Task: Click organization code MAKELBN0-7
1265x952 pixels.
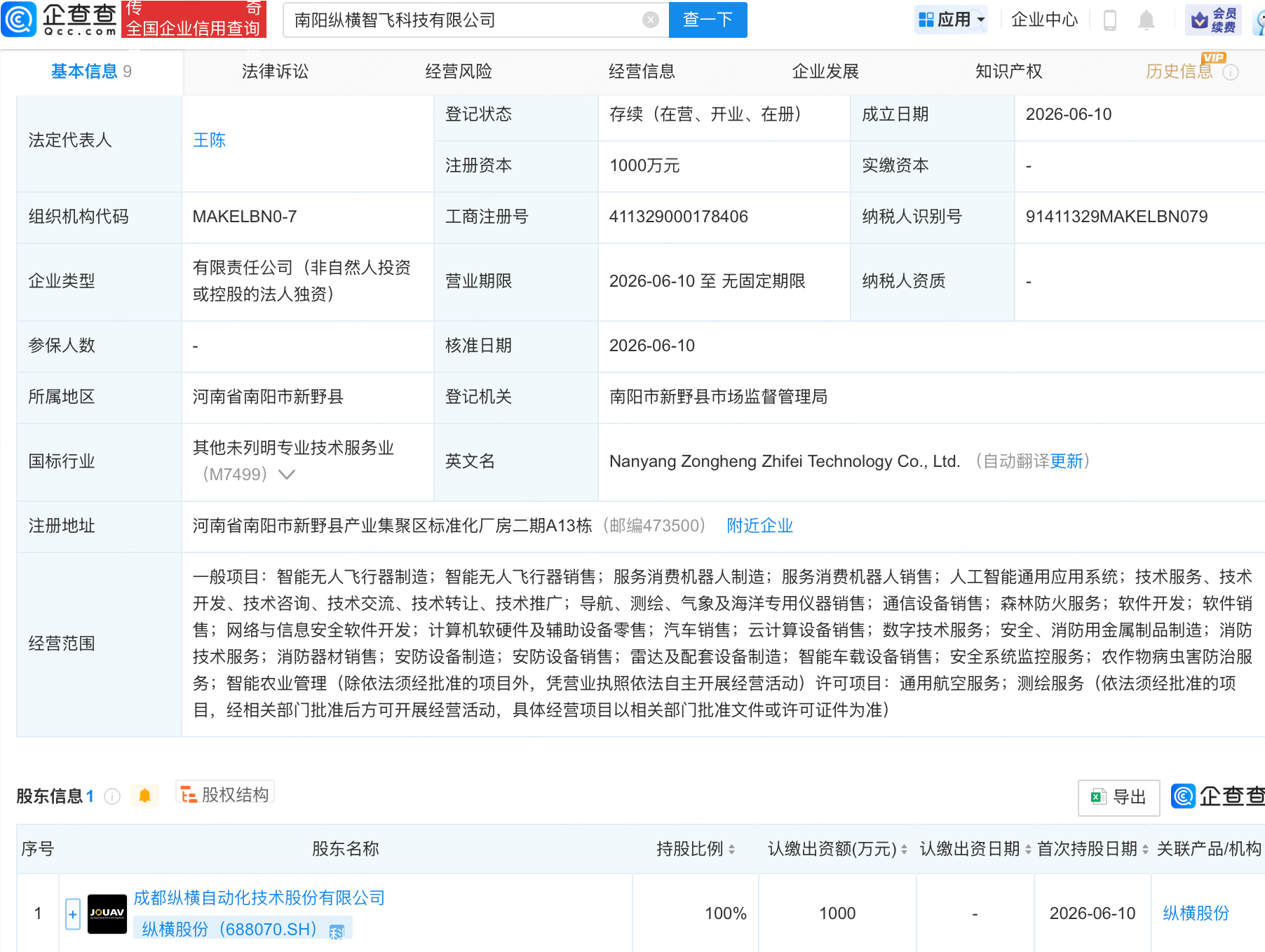Action: tap(244, 217)
